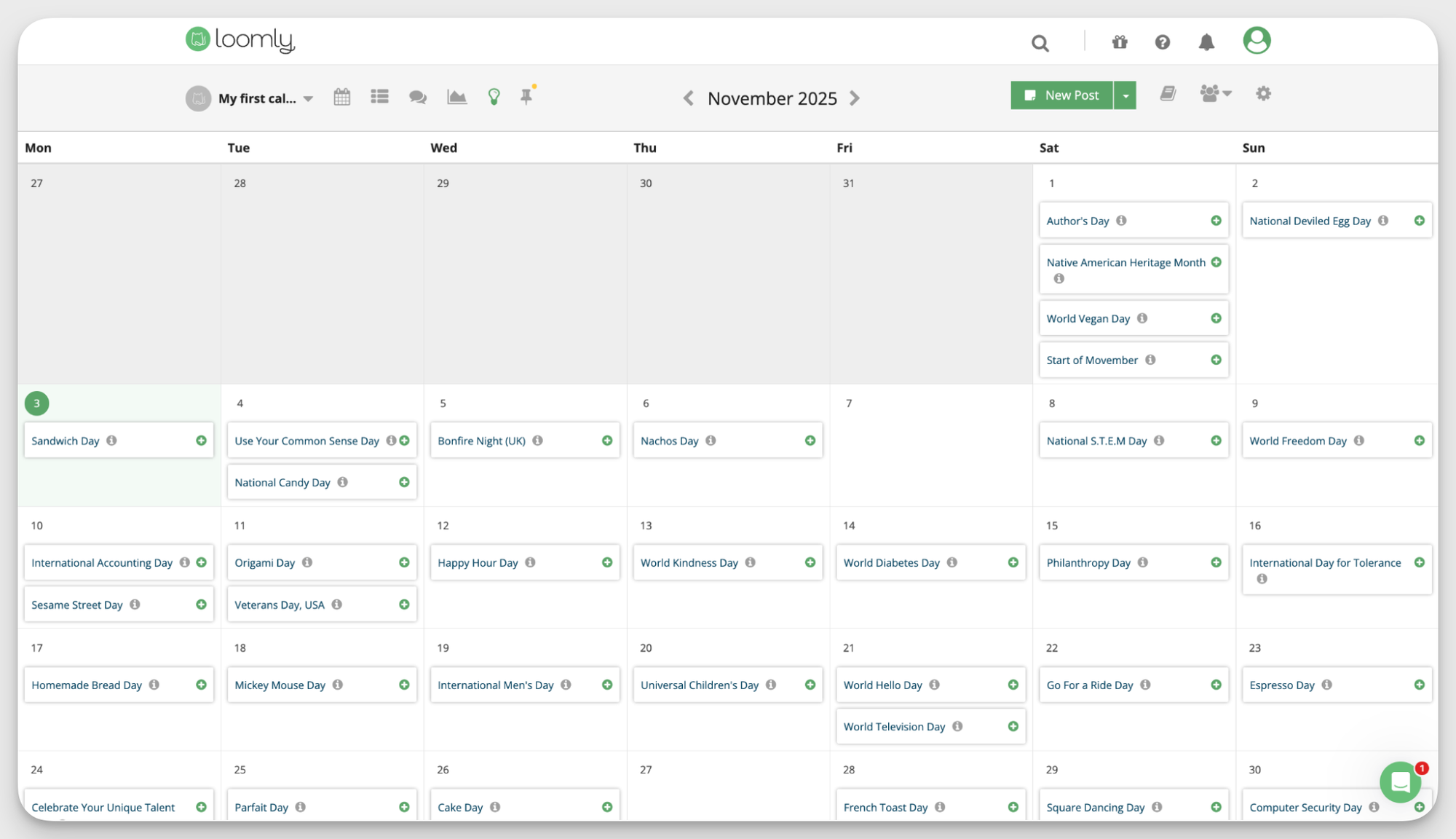Go to previous month arrow
The height and width of the screenshot is (839, 1456).
point(688,98)
